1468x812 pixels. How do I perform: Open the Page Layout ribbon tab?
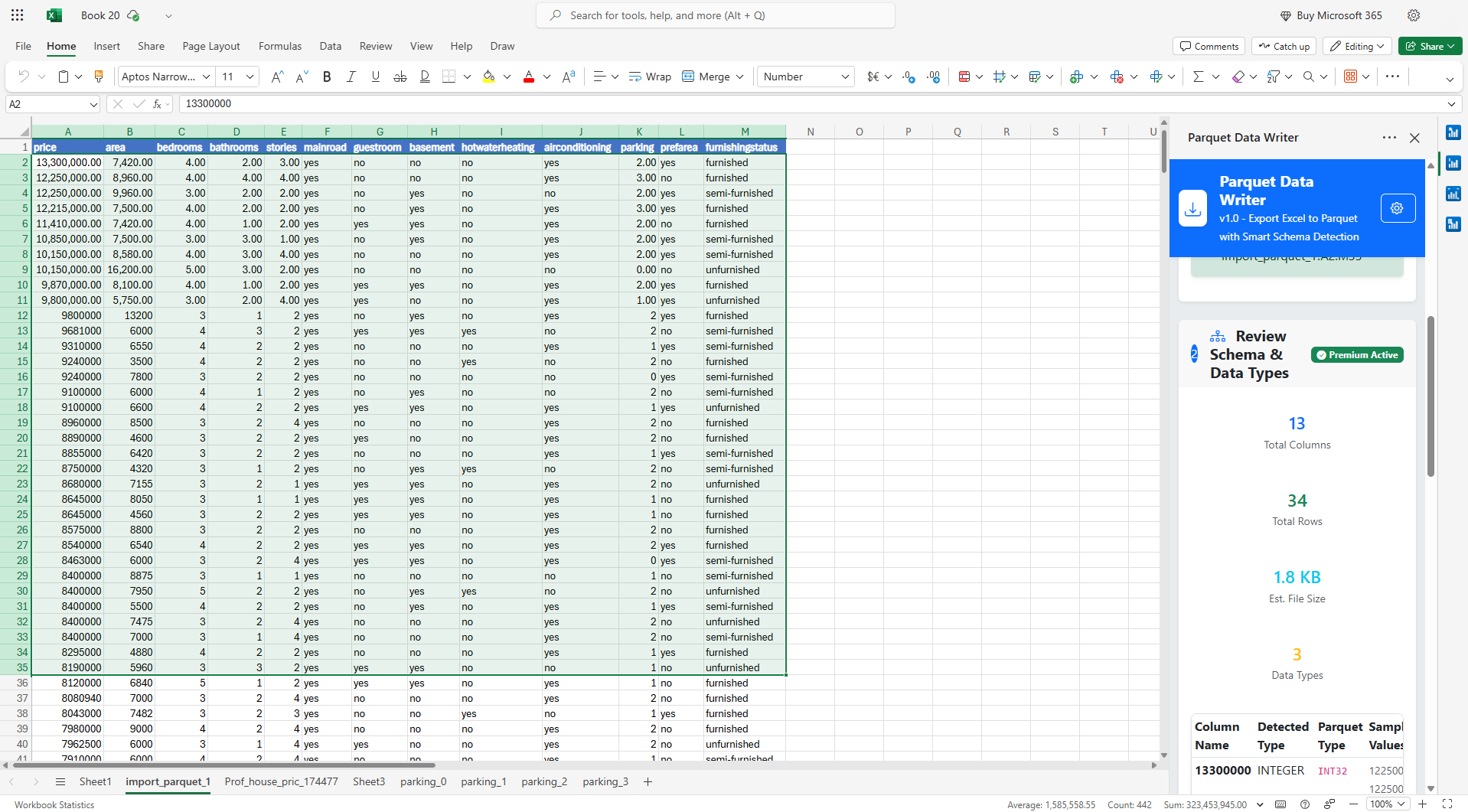[x=211, y=46]
